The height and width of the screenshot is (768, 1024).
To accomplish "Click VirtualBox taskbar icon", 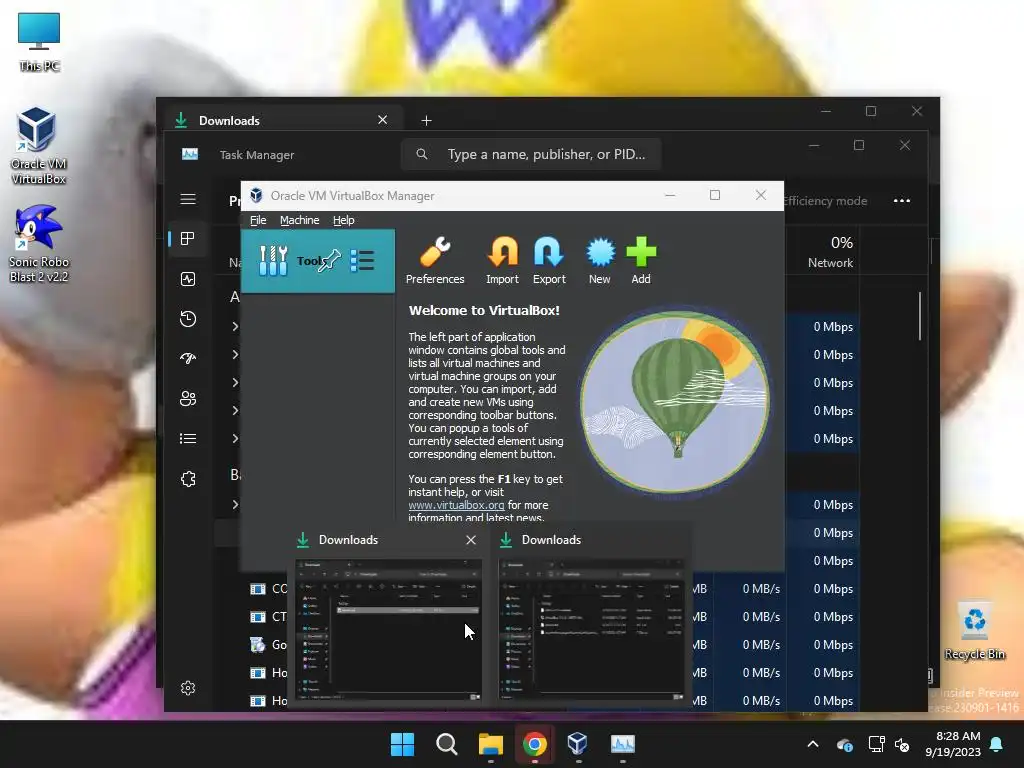I will [578, 744].
